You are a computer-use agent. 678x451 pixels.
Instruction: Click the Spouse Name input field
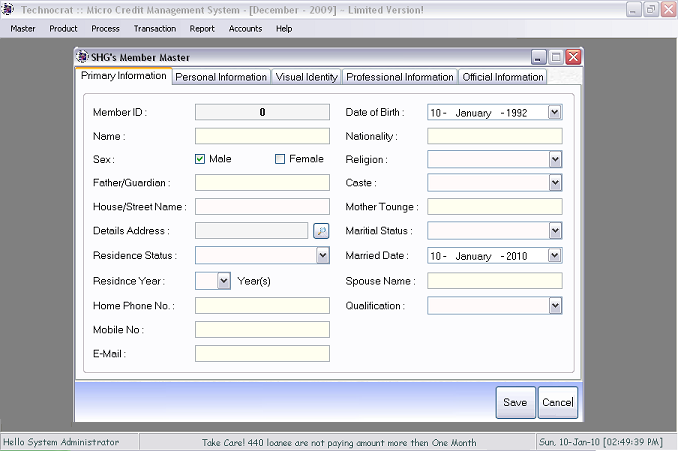coord(495,281)
